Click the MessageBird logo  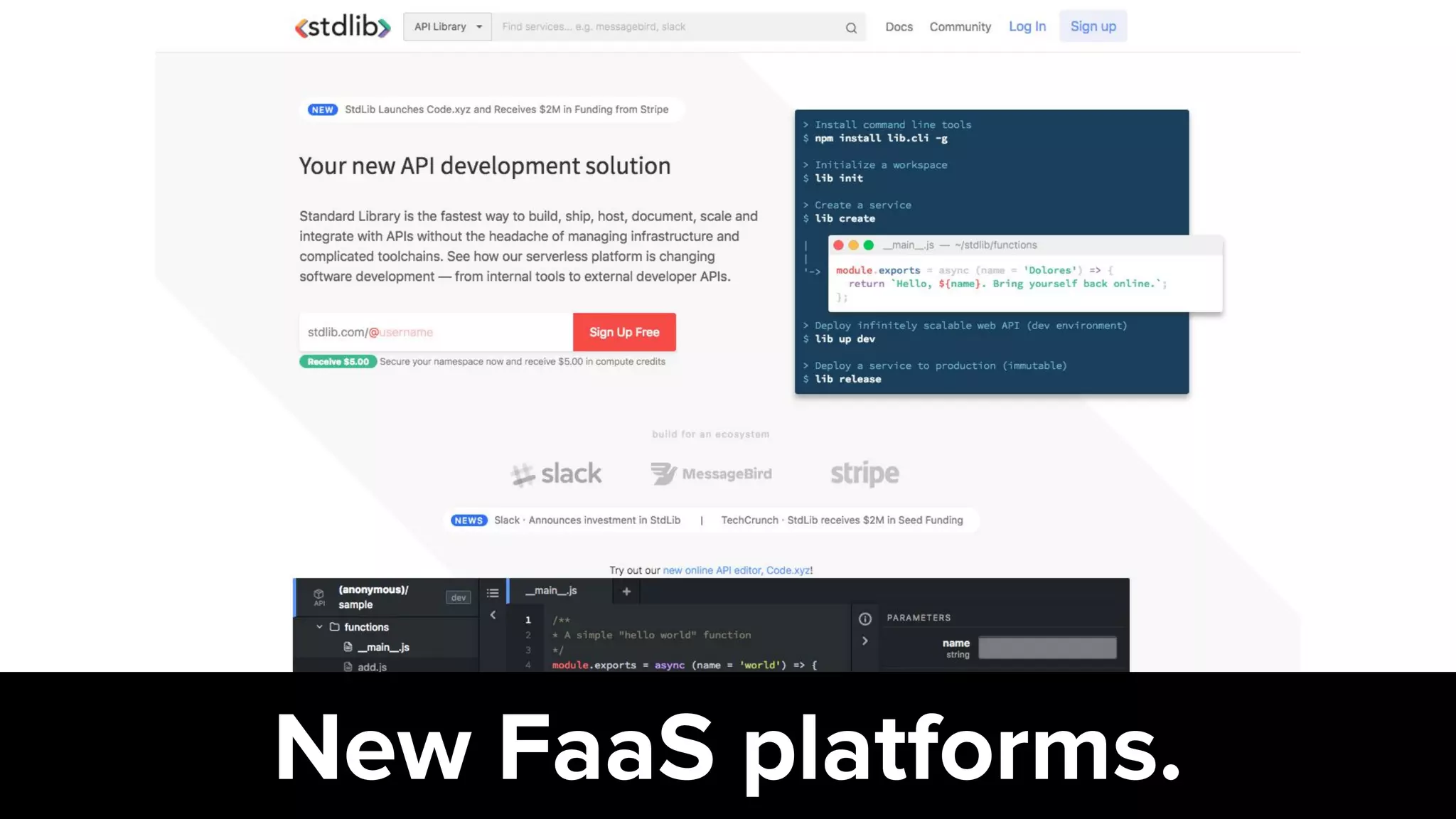[x=711, y=474]
